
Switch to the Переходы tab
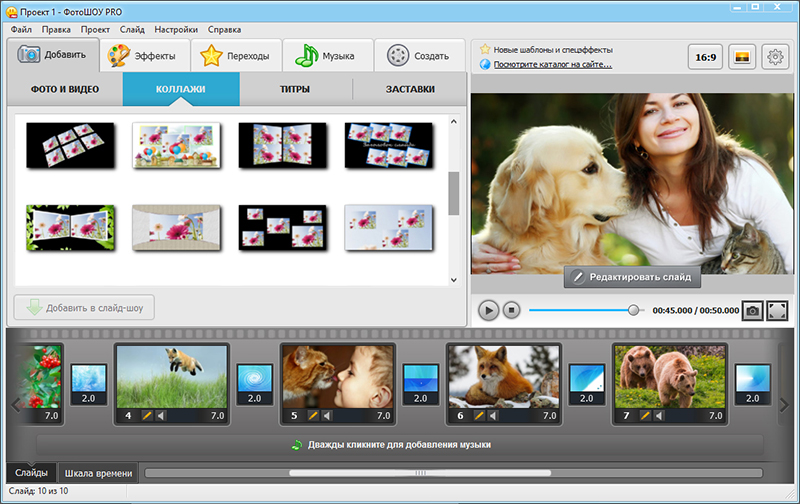pos(236,56)
